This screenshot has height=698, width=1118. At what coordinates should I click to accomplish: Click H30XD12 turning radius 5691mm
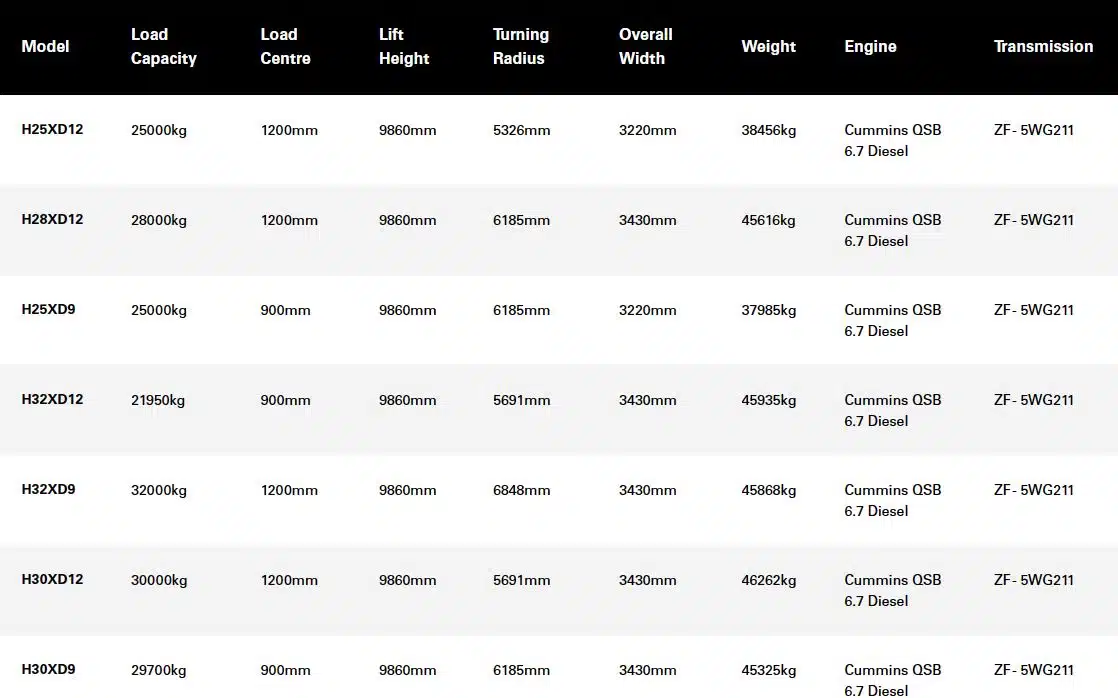click(521, 580)
